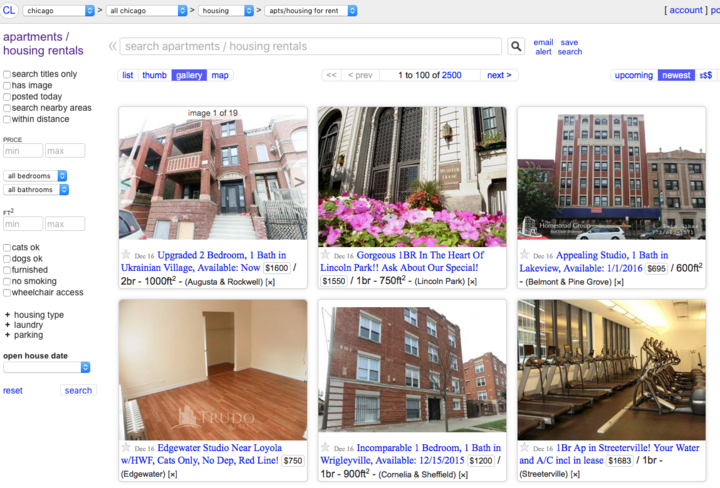Check the no smoking filter
Viewport: 720px width, 488px height.
(x=7, y=281)
